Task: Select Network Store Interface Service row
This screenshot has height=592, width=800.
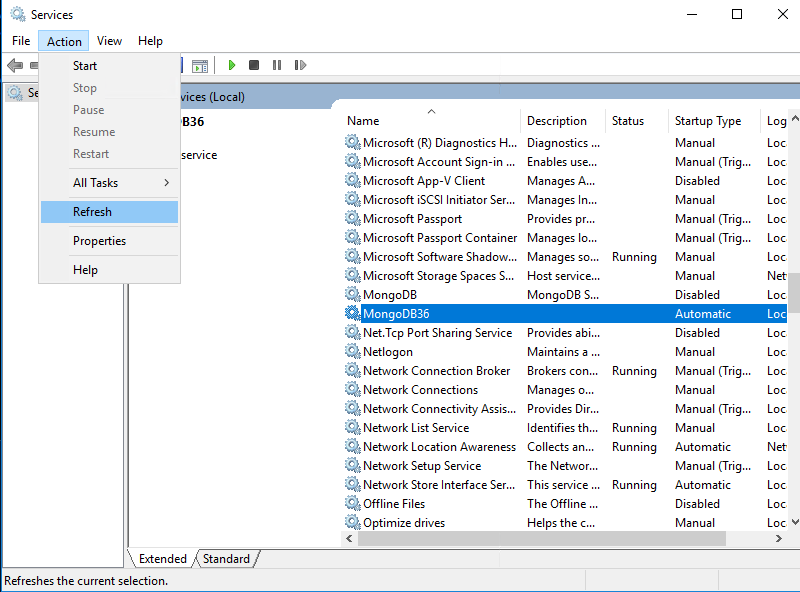Action: tap(565, 484)
